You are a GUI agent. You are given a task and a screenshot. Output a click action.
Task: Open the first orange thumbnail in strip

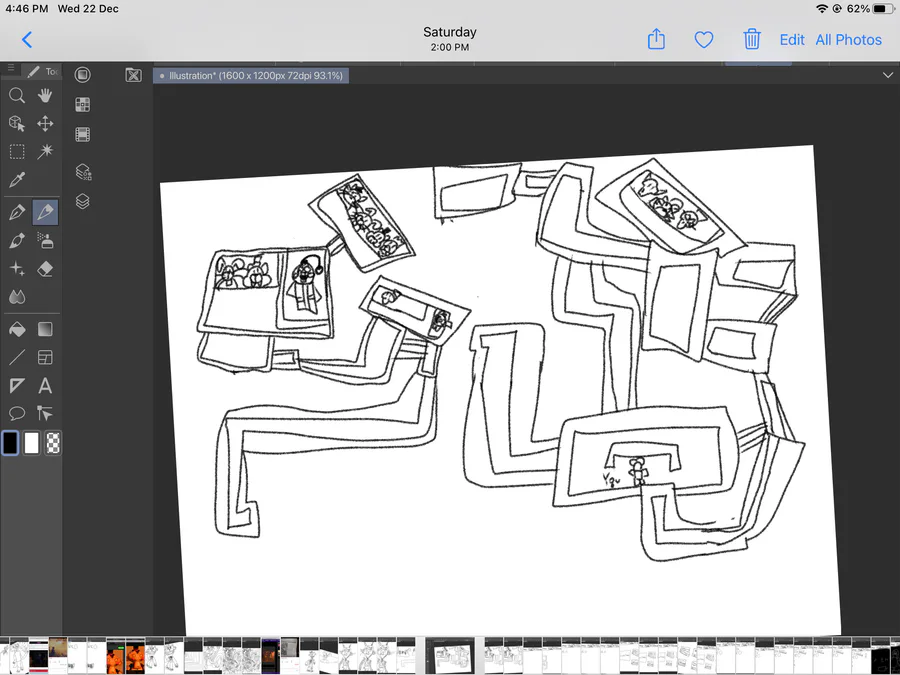(115, 655)
